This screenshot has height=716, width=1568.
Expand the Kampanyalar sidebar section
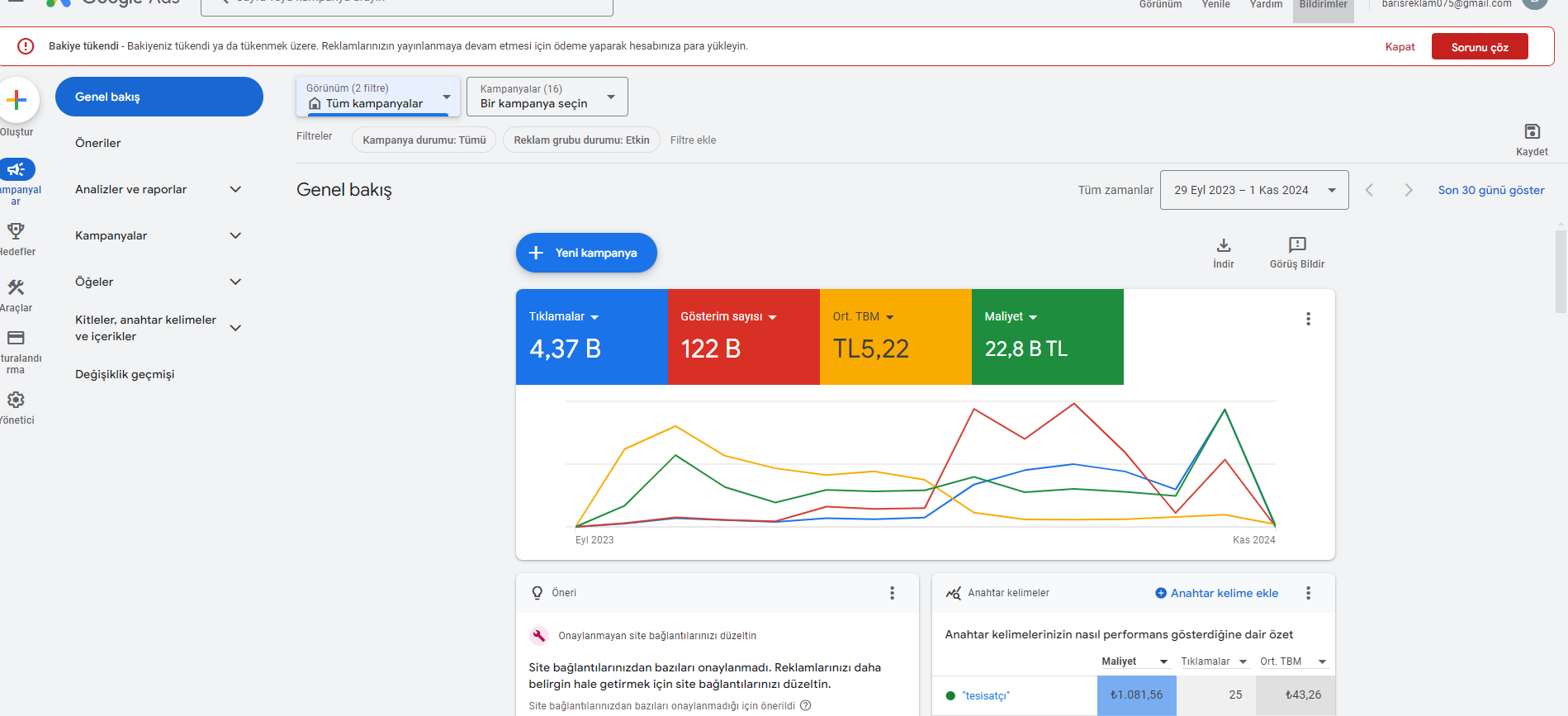(235, 235)
